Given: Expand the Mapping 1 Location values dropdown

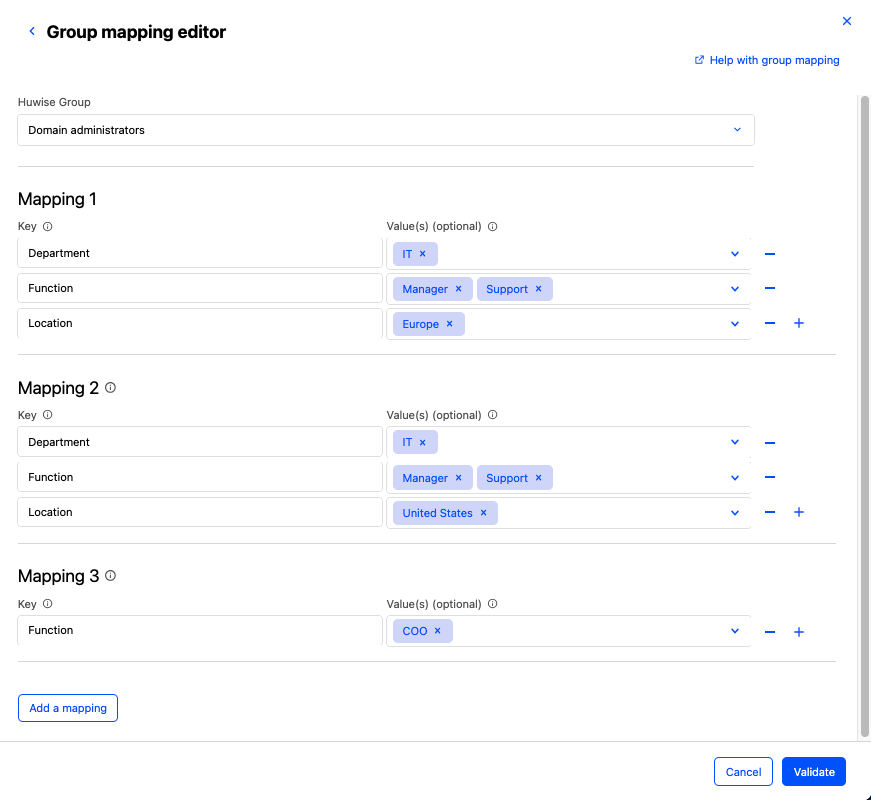Looking at the screenshot, I should [735, 324].
